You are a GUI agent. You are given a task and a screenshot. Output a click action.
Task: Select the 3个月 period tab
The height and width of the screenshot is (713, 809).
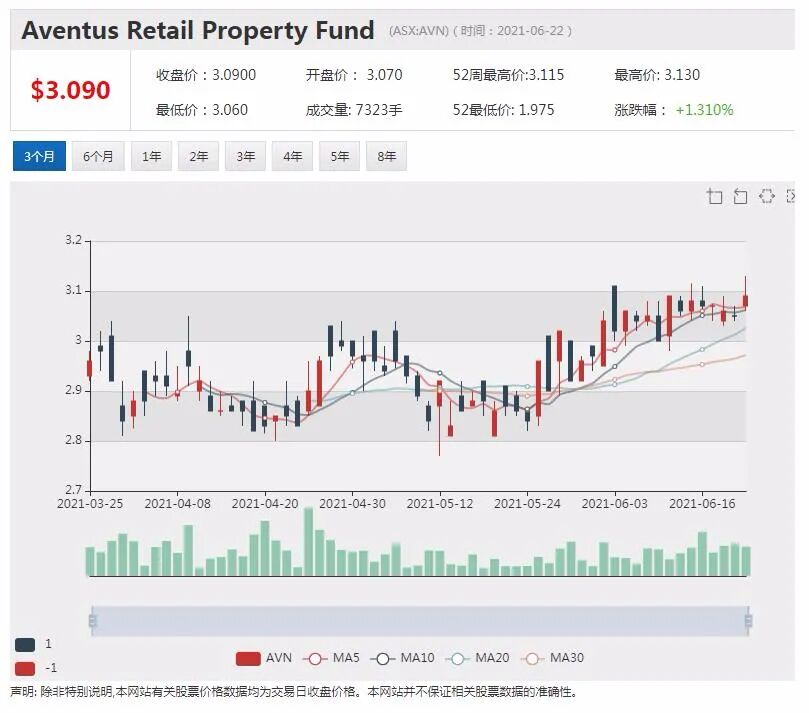[x=39, y=156]
